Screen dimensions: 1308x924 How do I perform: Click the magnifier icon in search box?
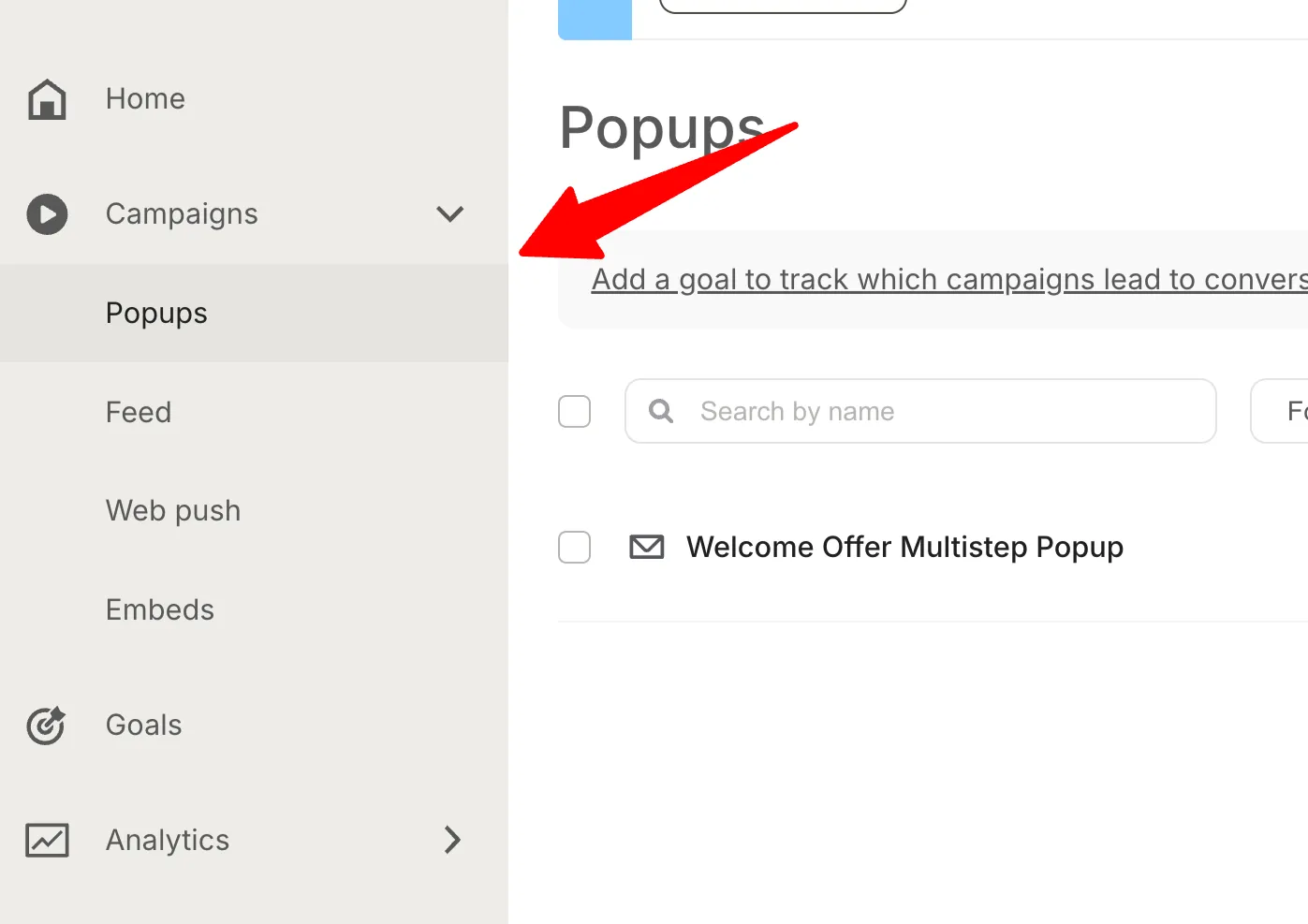click(x=661, y=411)
